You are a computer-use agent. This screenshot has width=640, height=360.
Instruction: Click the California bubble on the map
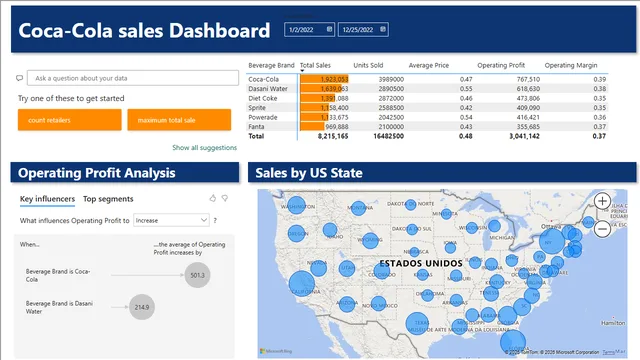pyautogui.click(x=302, y=284)
